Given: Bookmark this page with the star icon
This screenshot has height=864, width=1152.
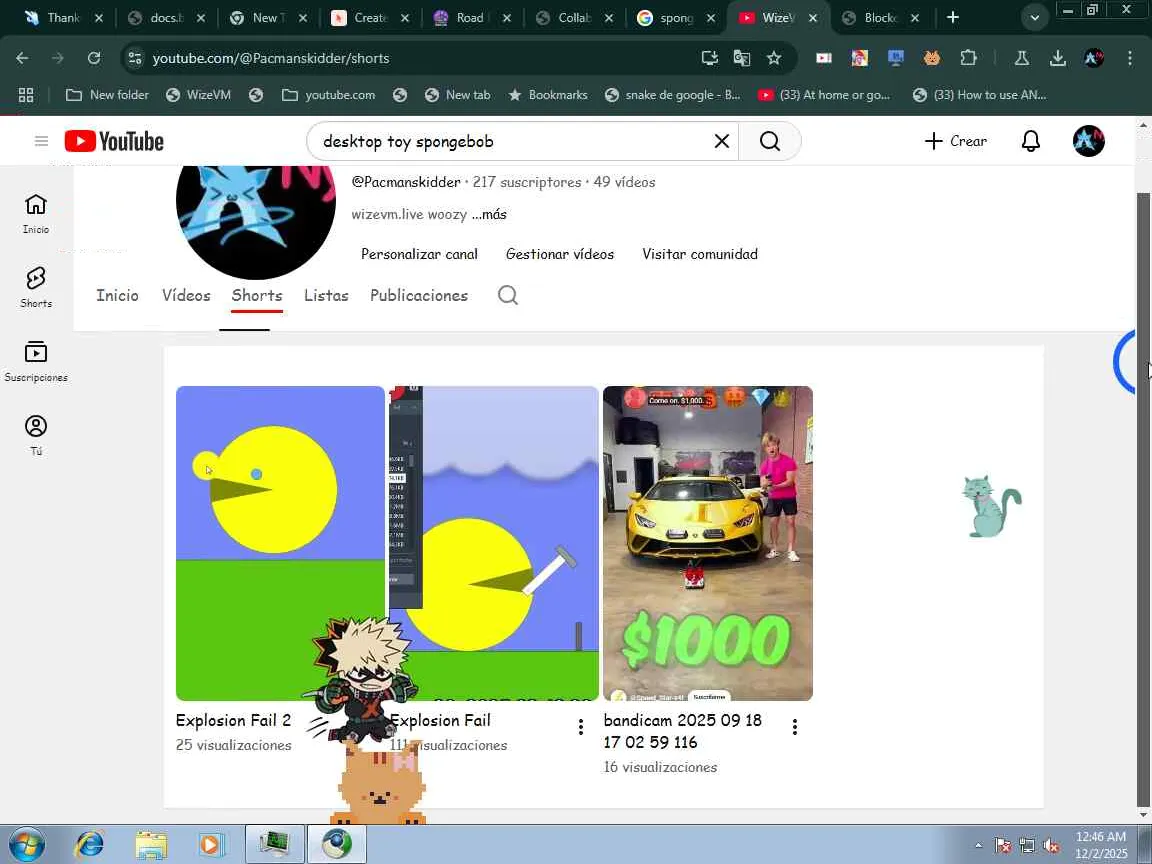Looking at the screenshot, I should [x=774, y=58].
